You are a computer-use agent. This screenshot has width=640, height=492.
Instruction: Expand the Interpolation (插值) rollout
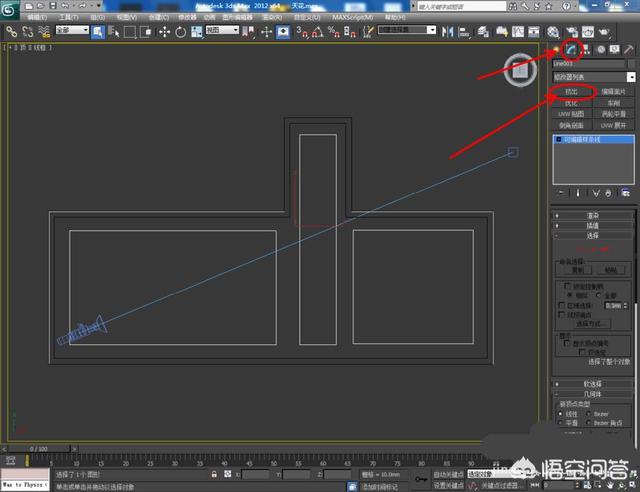pos(593,225)
